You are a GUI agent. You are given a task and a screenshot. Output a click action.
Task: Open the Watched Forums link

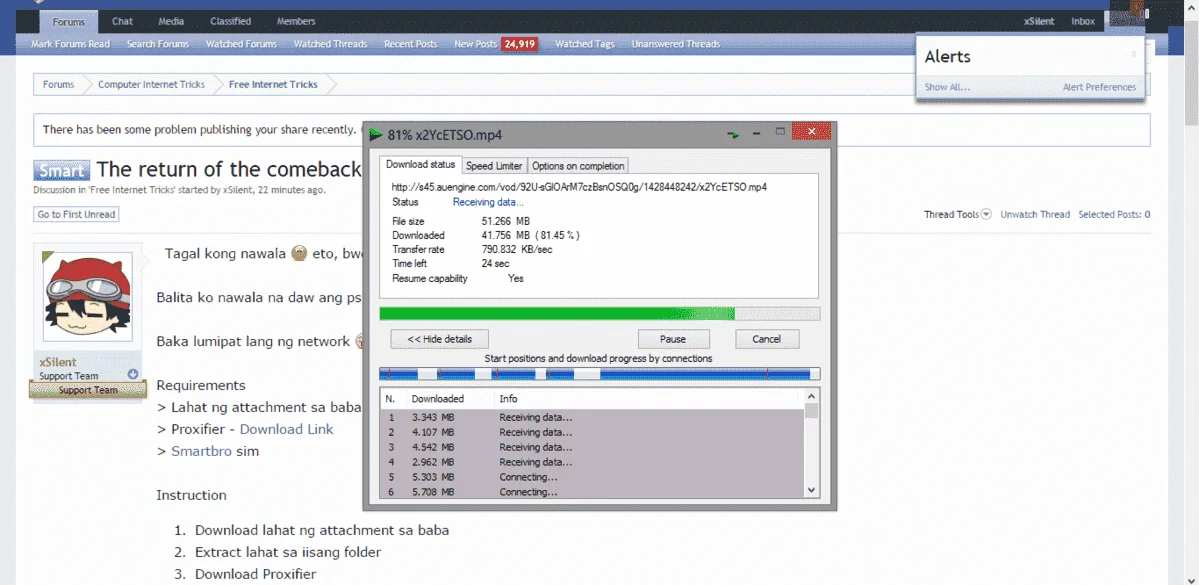(241, 44)
